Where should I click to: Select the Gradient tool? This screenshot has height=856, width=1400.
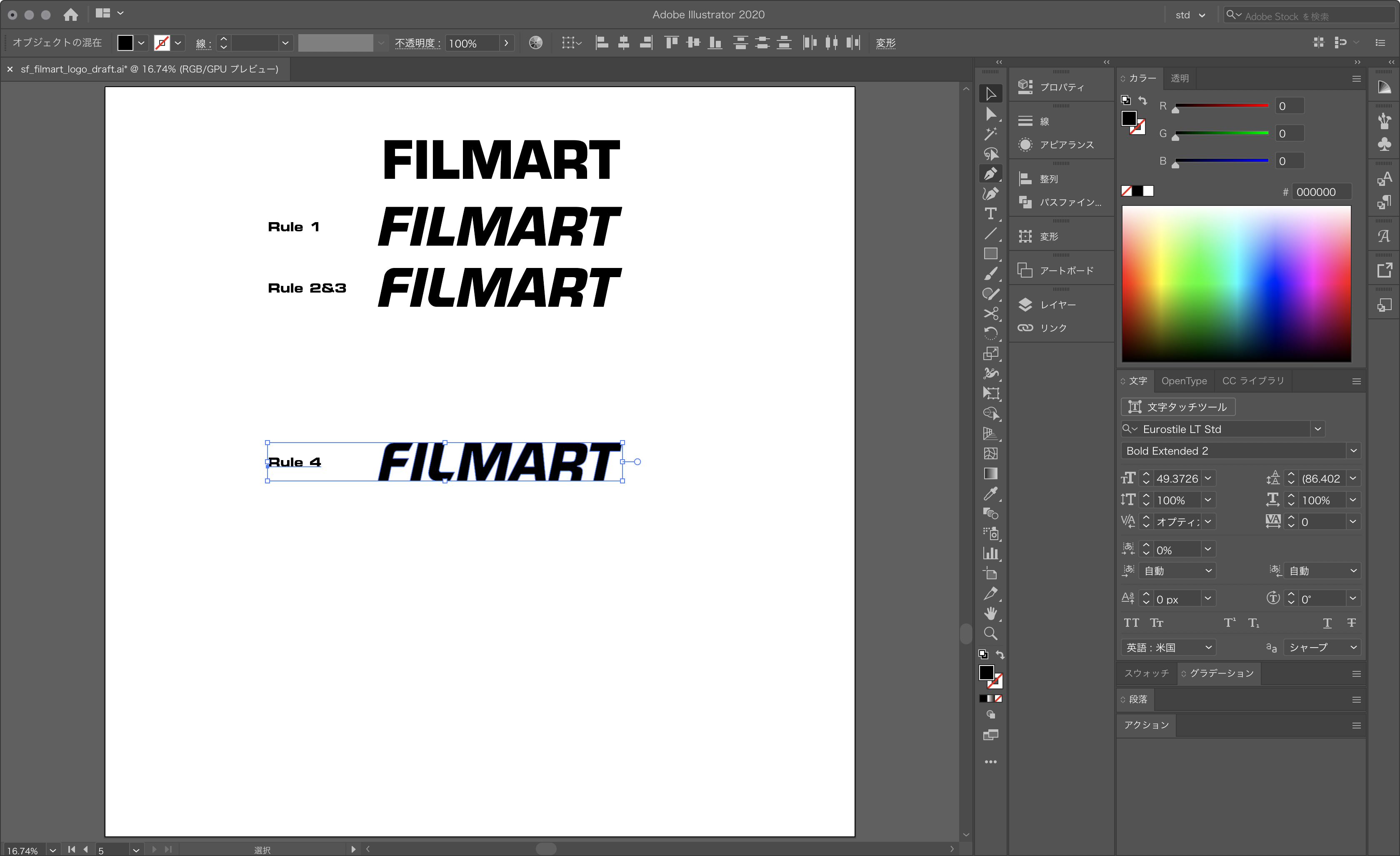tap(990, 473)
